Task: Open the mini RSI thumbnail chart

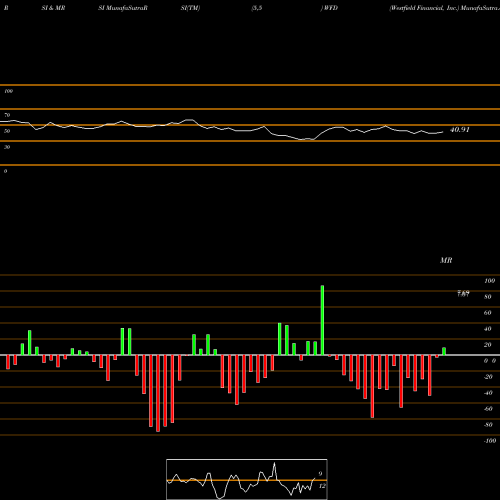Action: (247, 479)
